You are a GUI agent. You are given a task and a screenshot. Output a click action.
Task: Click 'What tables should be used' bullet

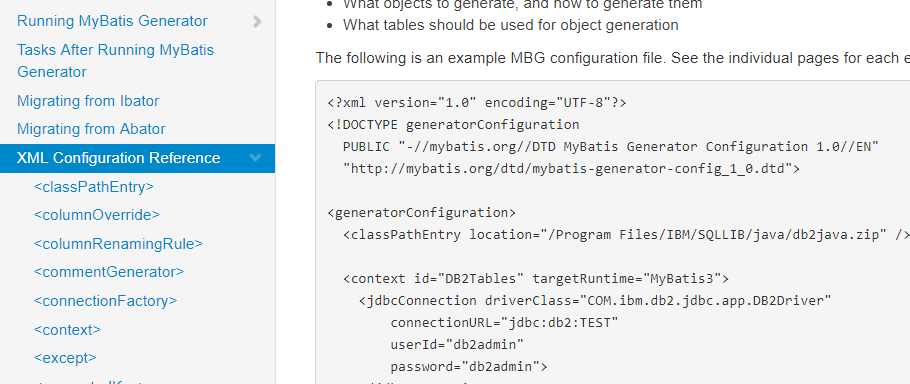(x=511, y=25)
